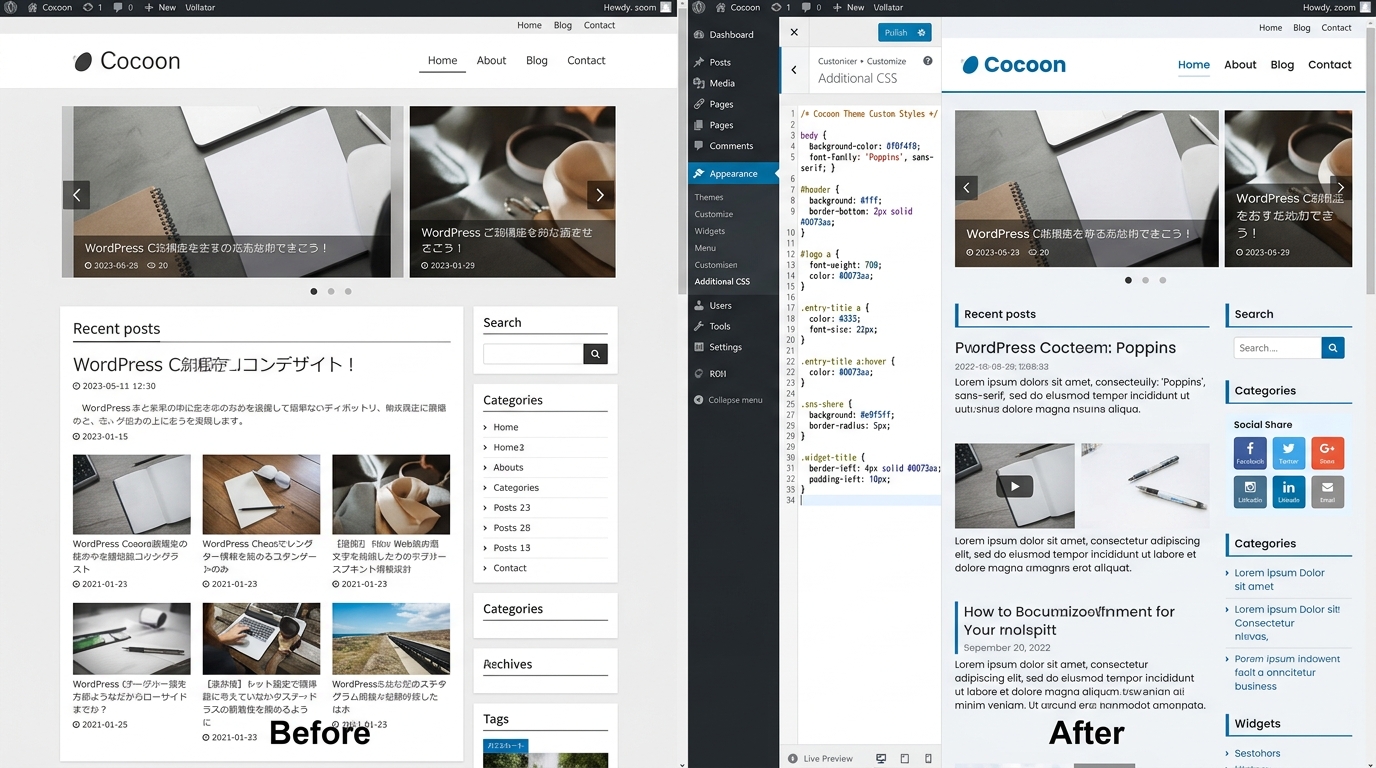Screen dimensions: 1376x768
Task: Select first carousel dot in Before window
Action: (314, 292)
